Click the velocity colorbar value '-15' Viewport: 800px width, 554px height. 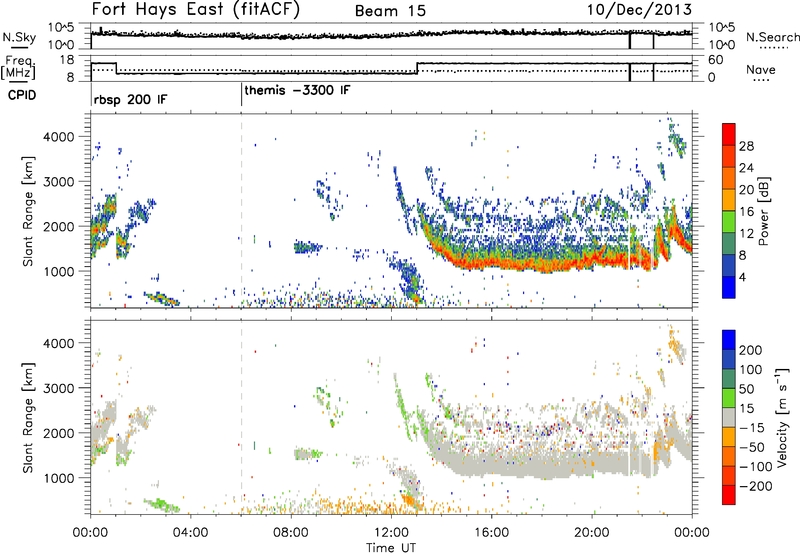coord(752,427)
